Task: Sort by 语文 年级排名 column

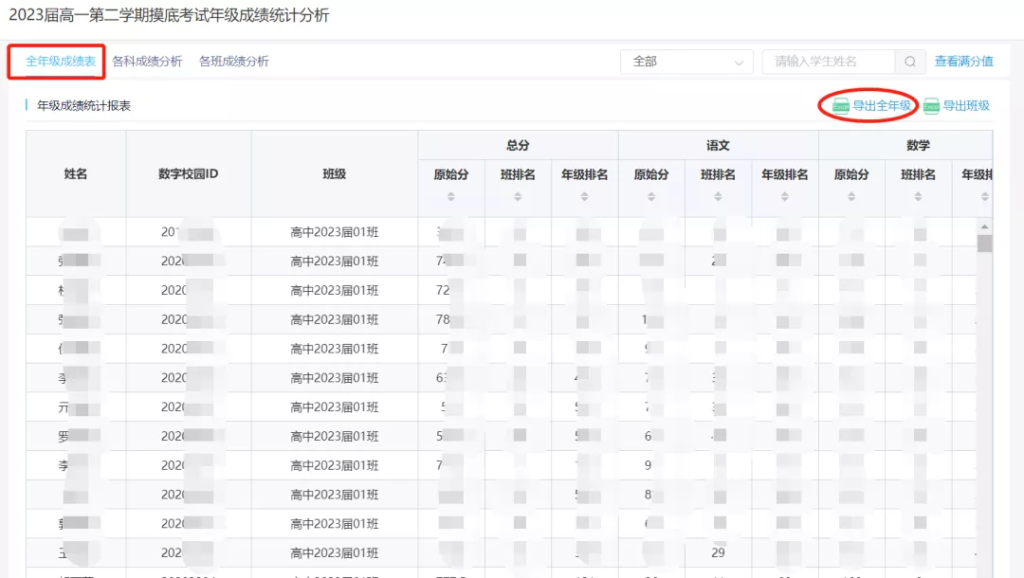Action: (785, 197)
